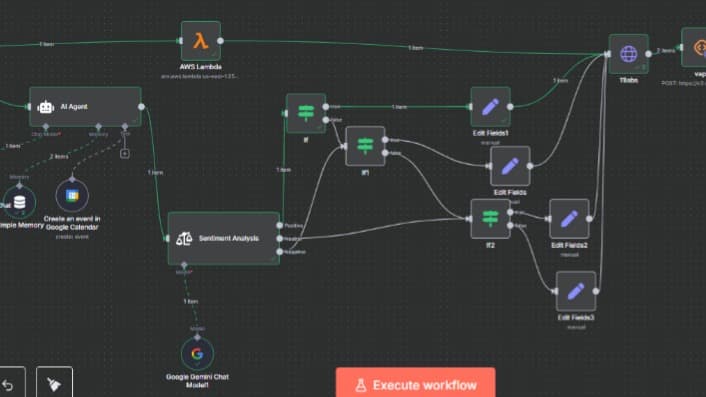Select the AWS Lambda node icon

pyautogui.click(x=201, y=41)
